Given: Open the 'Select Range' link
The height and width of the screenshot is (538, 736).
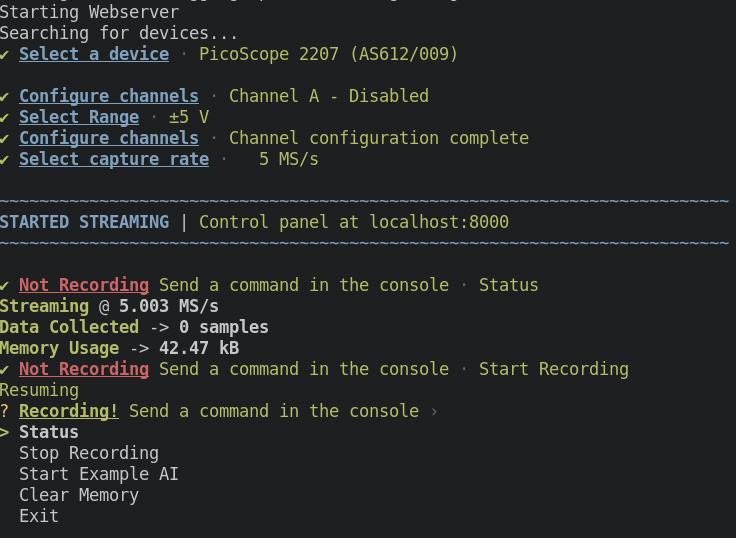Looking at the screenshot, I should pos(78,117).
